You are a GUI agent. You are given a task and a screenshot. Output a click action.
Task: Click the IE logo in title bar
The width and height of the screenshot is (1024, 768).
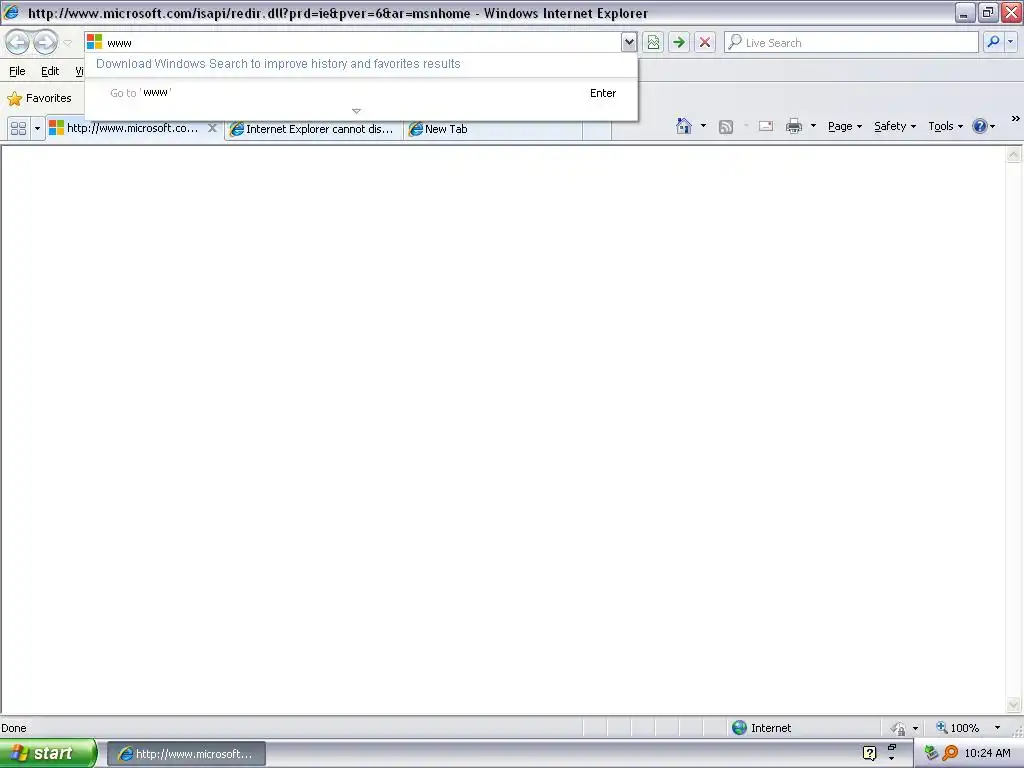11,12
